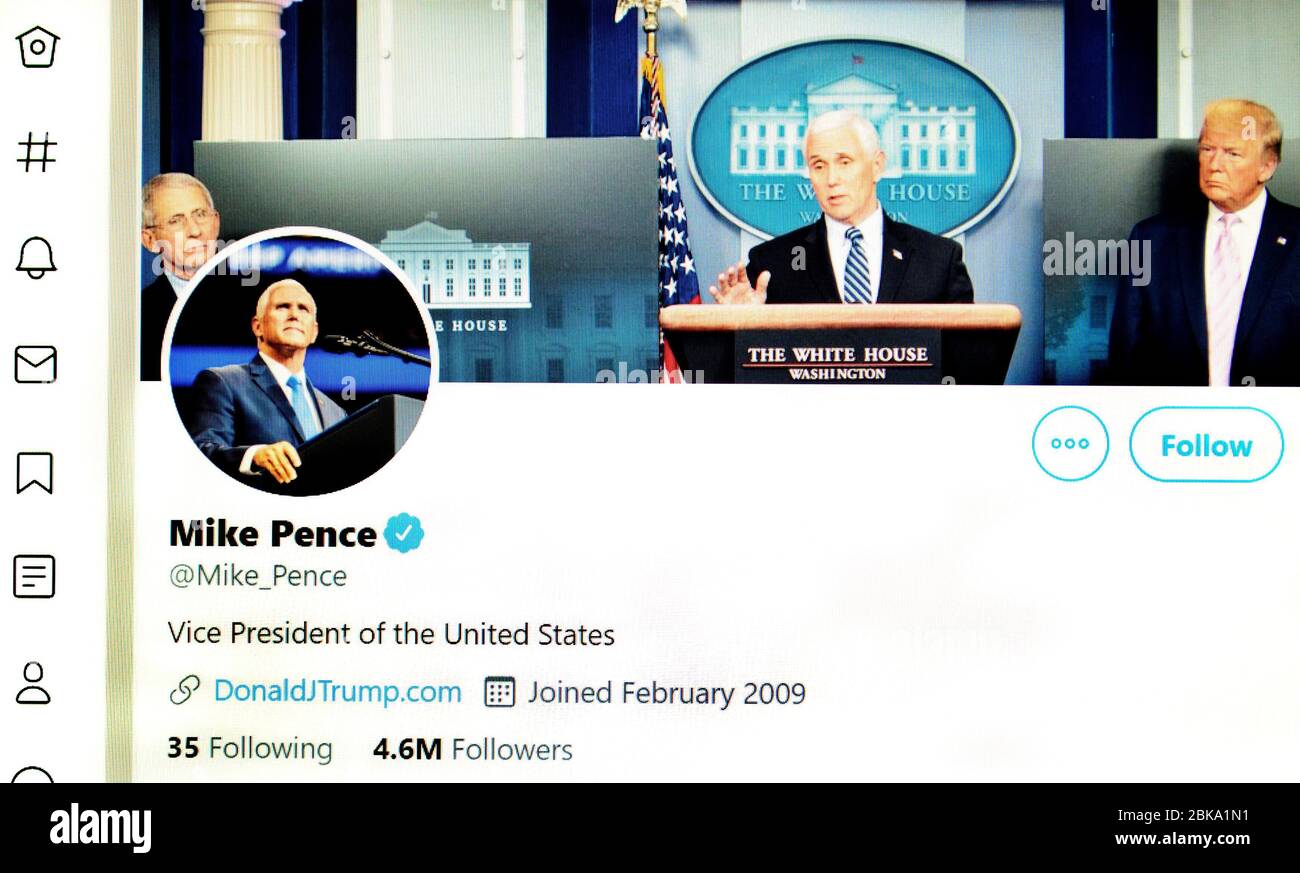Expand the three-dots more options button
The height and width of the screenshot is (873, 1300).
[x=1070, y=444]
